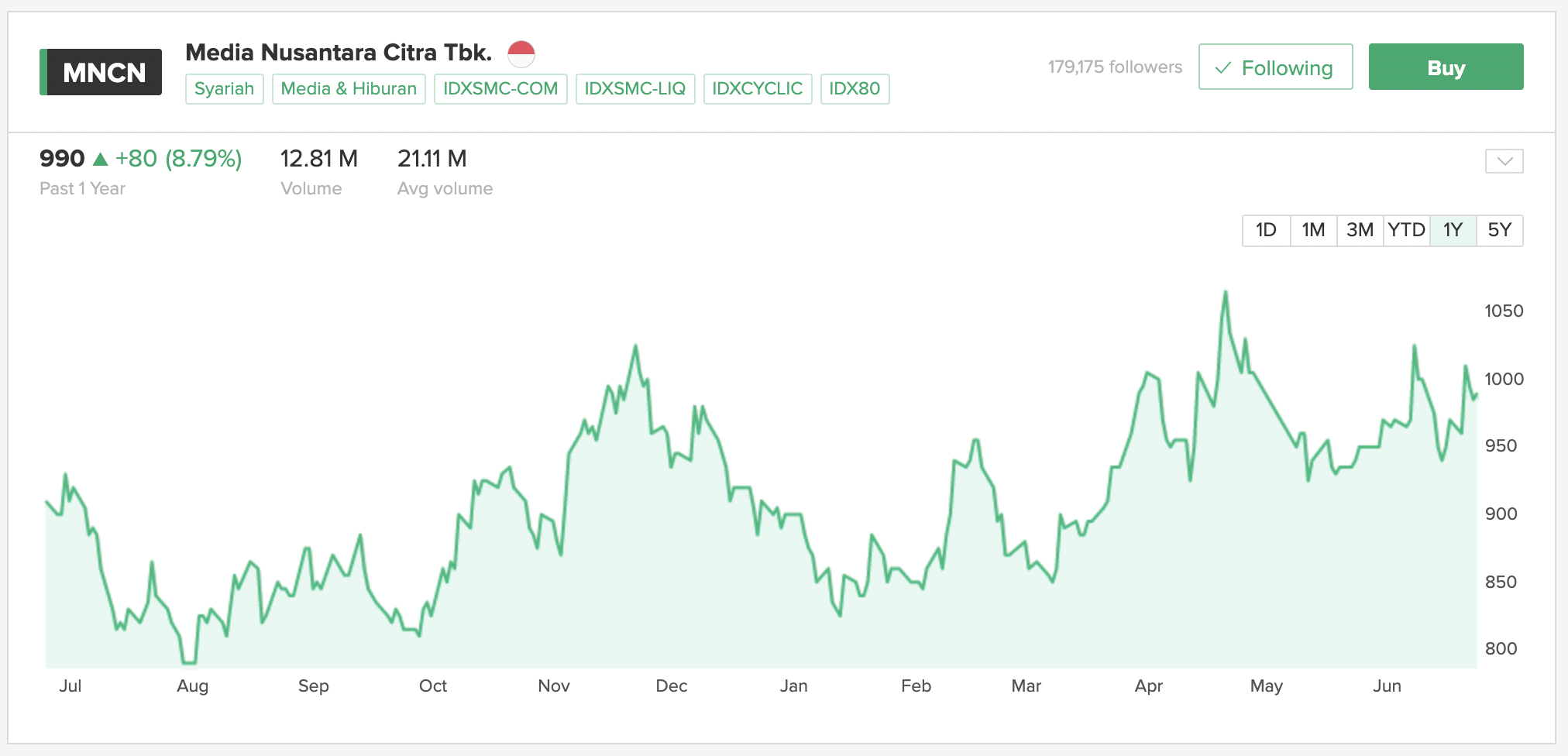Viewport: 1568px width, 756px height.
Task: Click the May label on the x-axis
Action: point(1267,686)
